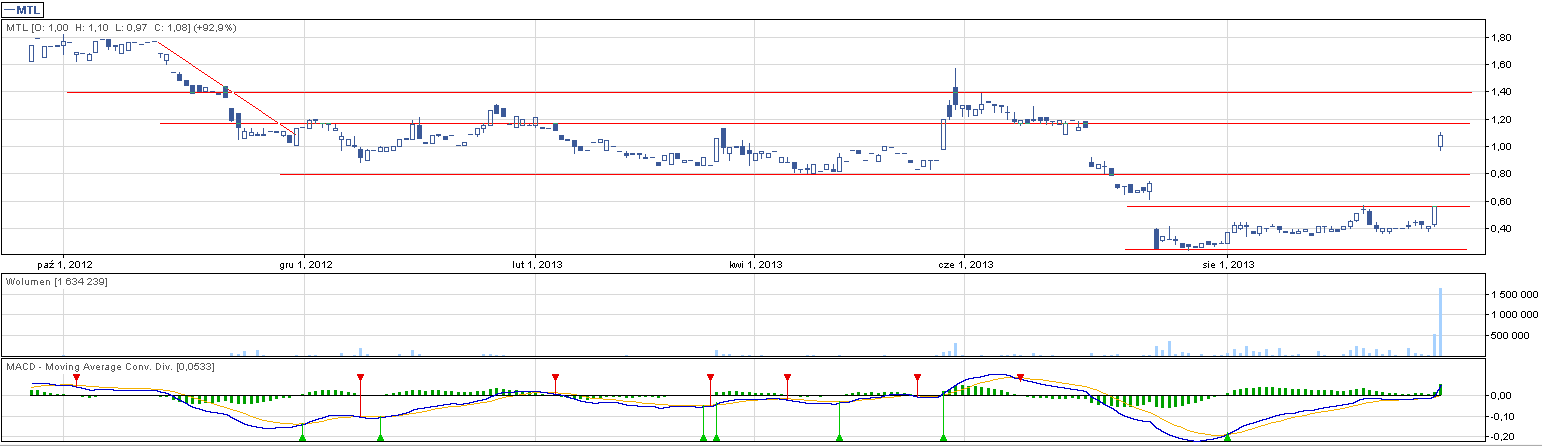Click the 1,60 price axis label
The height and width of the screenshot is (446, 1542).
(x=1500, y=65)
